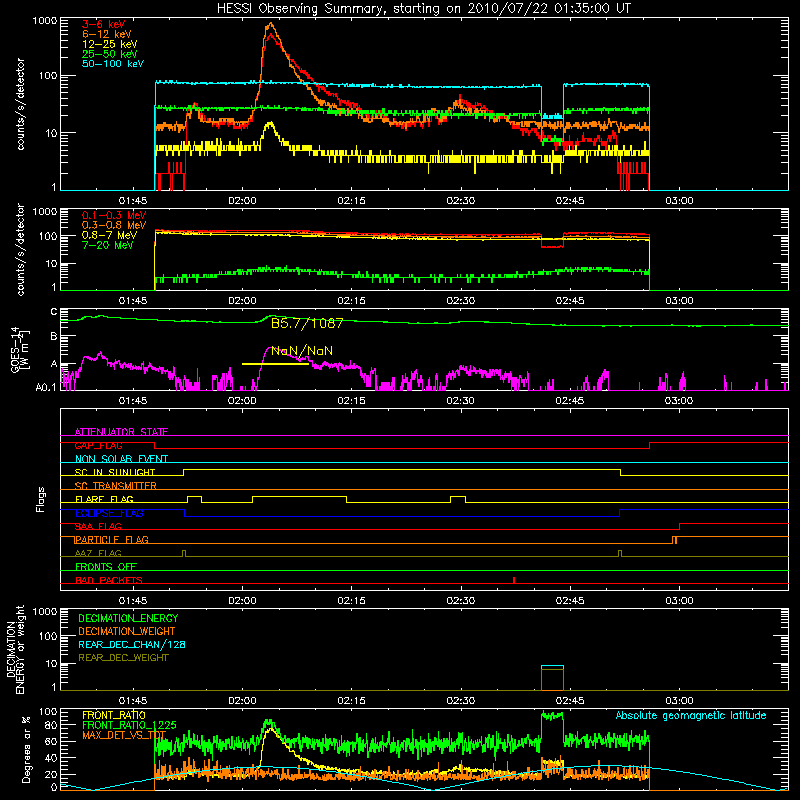Click the DECIMATION_ENERGY legend entry
The width and height of the screenshot is (800, 800).
(x=128, y=618)
